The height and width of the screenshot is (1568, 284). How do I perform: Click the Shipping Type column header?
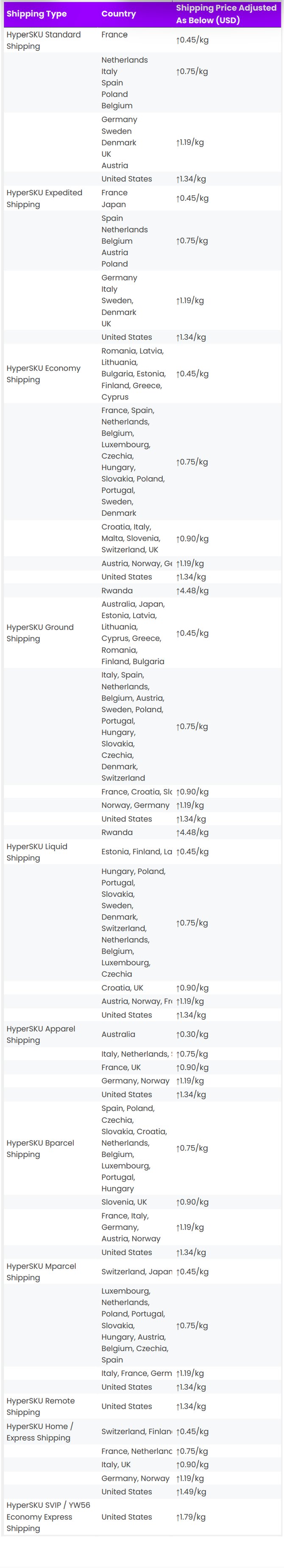coord(36,14)
